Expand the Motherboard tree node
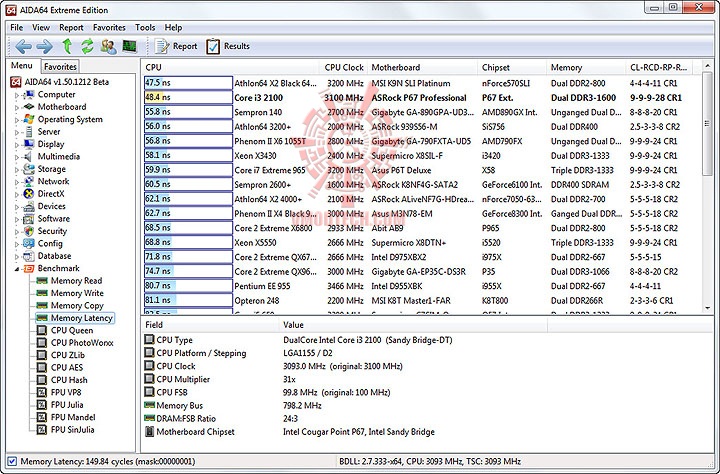Viewport: 720px width, 474px height. (x=17, y=107)
